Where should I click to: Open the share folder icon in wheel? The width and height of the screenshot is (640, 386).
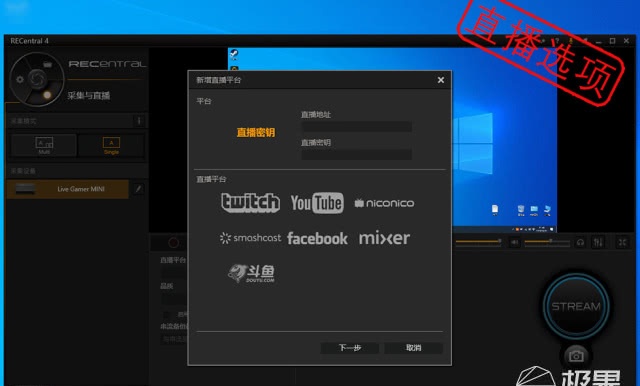pos(47,64)
